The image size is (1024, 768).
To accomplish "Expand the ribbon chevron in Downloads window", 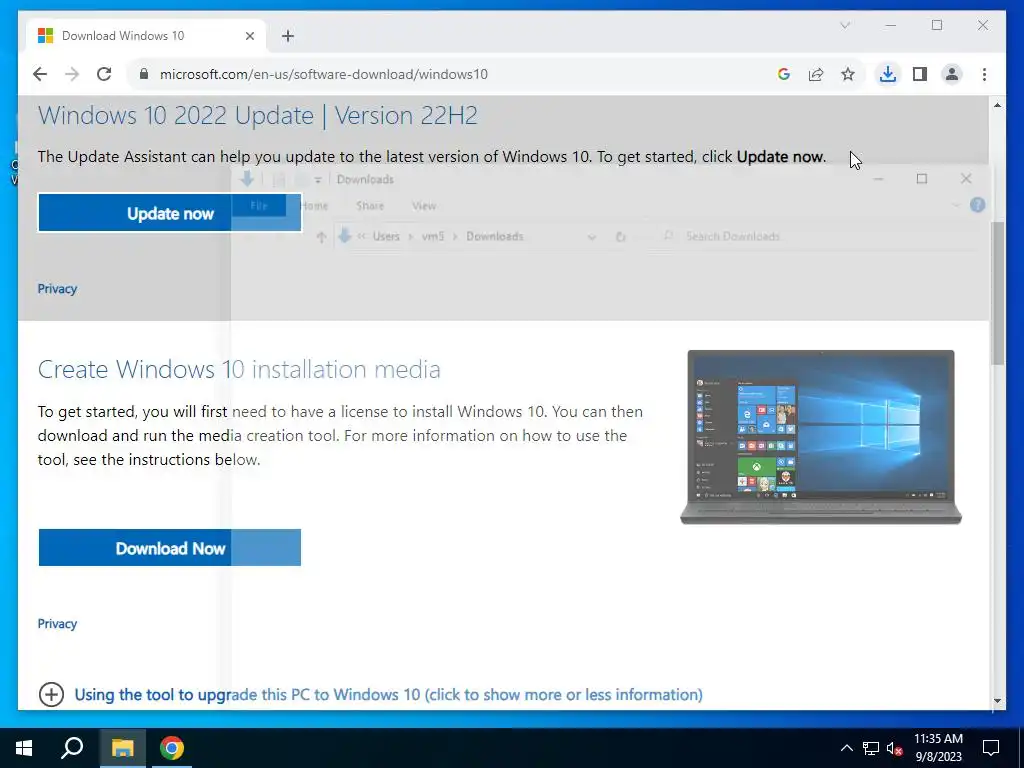I will (x=956, y=205).
